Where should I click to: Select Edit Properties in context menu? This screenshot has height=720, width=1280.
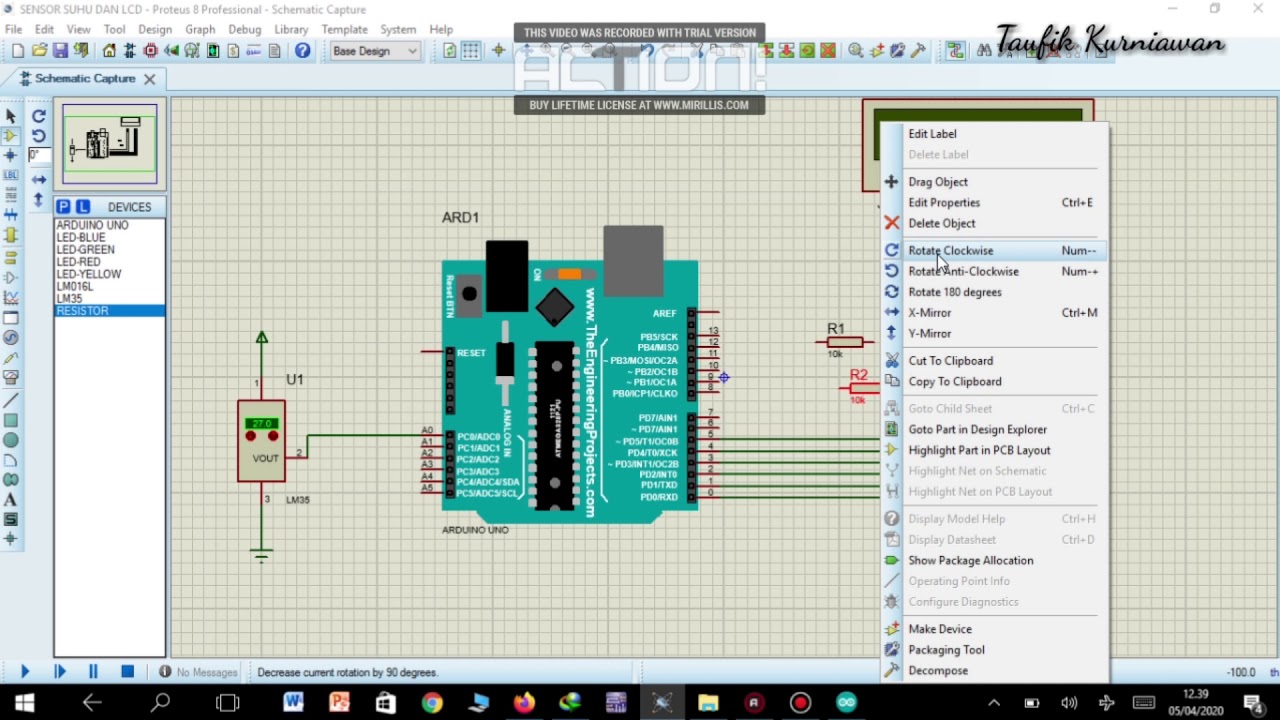(x=943, y=203)
